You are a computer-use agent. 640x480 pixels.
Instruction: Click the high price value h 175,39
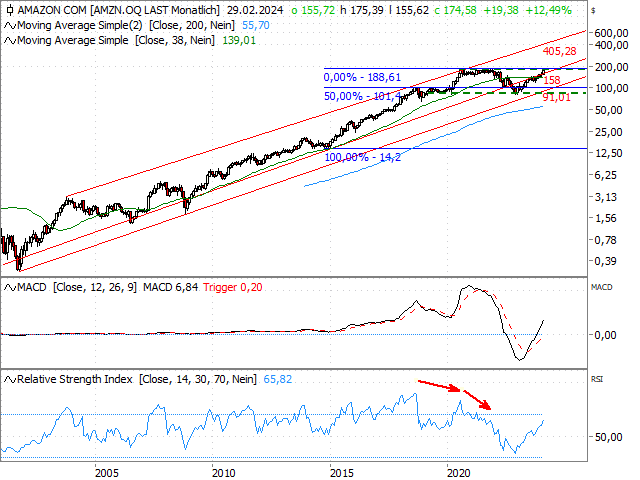coord(362,10)
